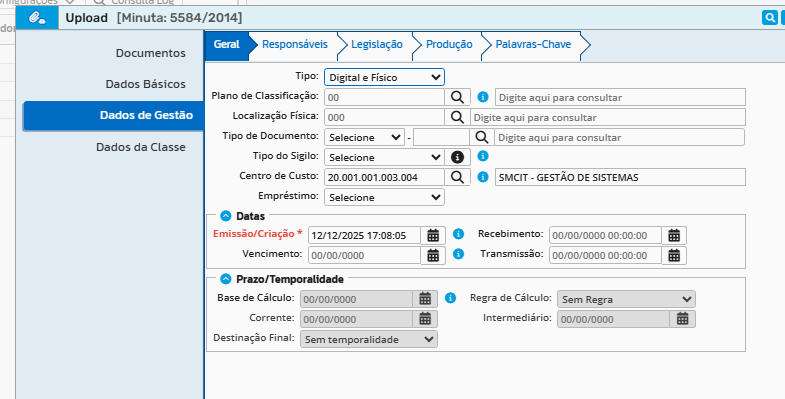Open Documentos in the sidebar
Screen dimensions: 785x399
(x=151, y=53)
